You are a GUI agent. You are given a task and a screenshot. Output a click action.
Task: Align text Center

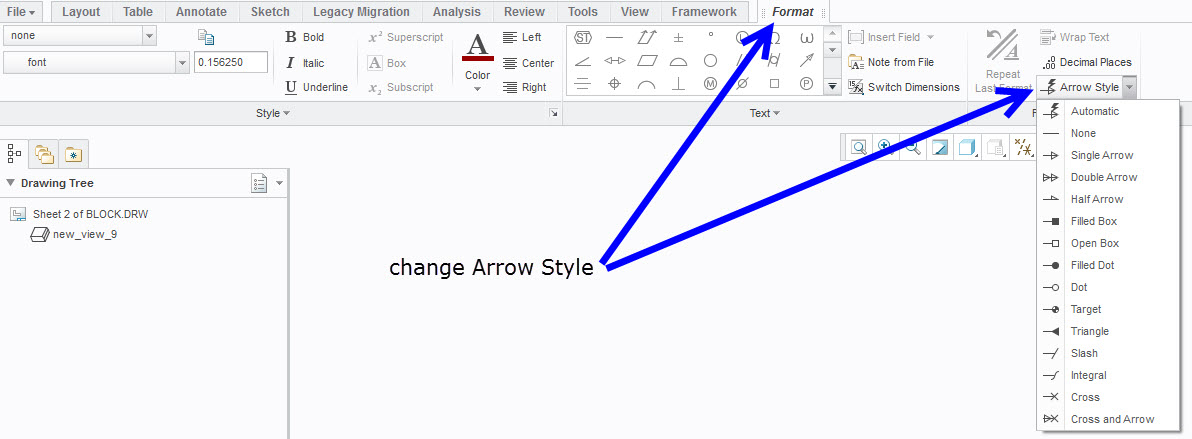tap(528, 63)
